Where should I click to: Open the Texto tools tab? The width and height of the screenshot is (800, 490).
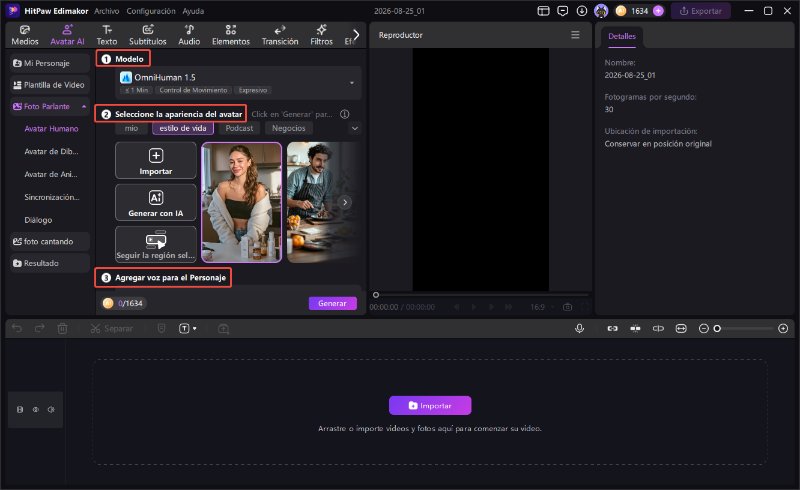click(x=107, y=35)
